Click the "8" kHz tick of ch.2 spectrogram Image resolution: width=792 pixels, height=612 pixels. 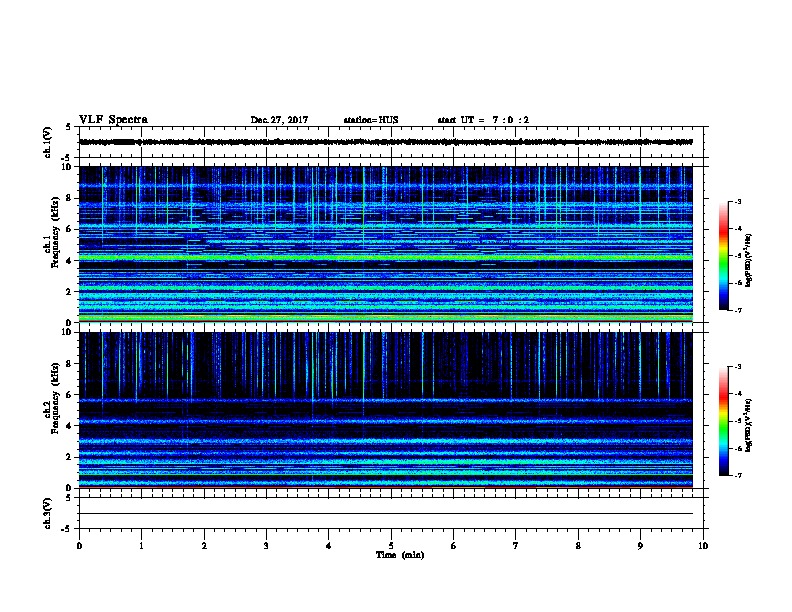tap(71, 364)
